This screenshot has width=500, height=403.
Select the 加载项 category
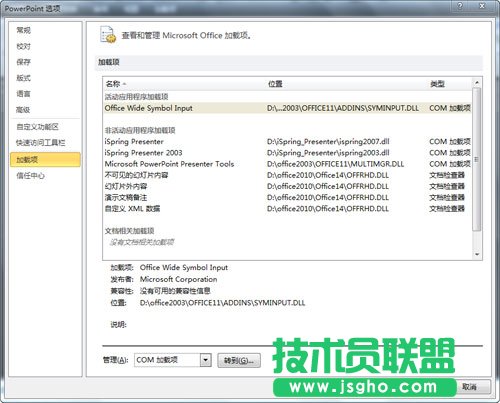coord(45,159)
